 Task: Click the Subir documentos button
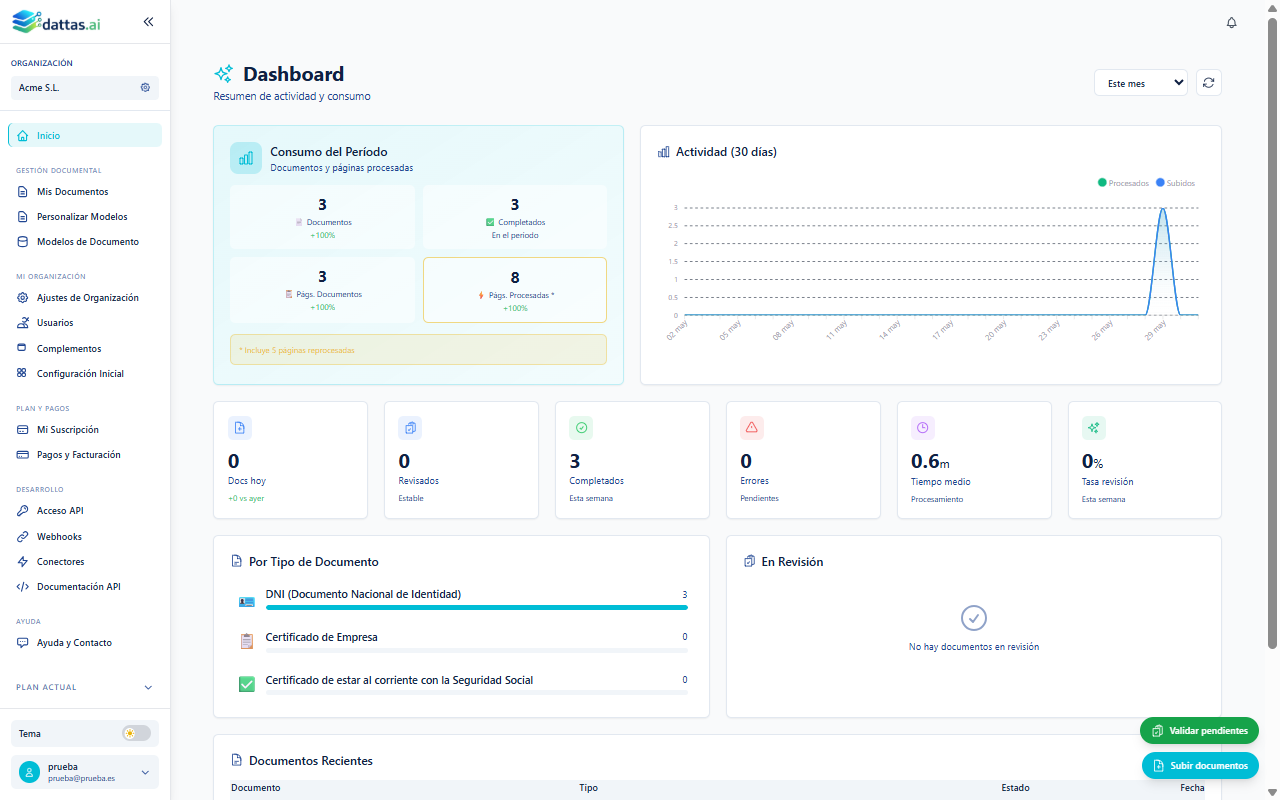pyautogui.click(x=1200, y=765)
